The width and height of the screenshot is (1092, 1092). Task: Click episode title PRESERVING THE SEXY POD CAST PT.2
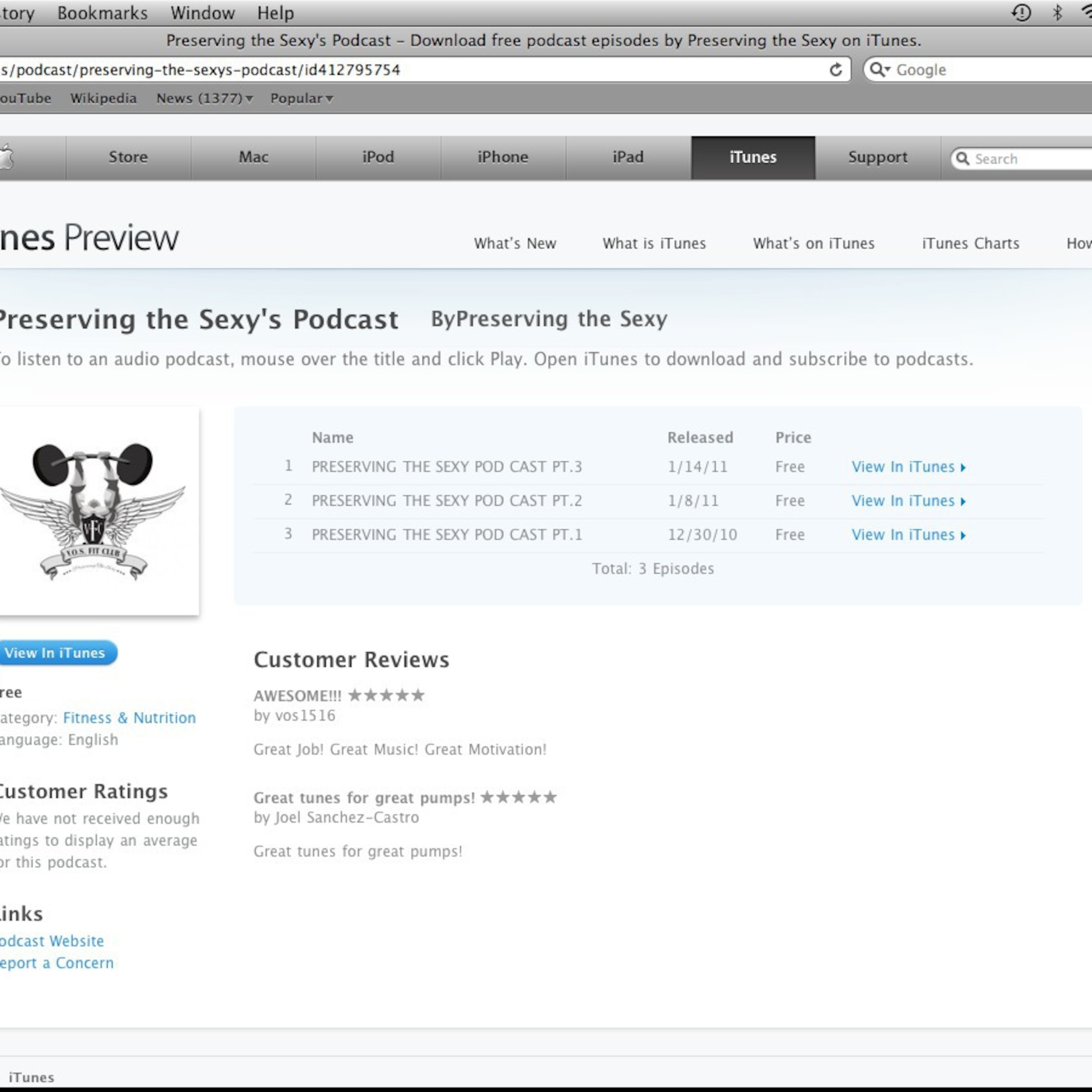447,501
